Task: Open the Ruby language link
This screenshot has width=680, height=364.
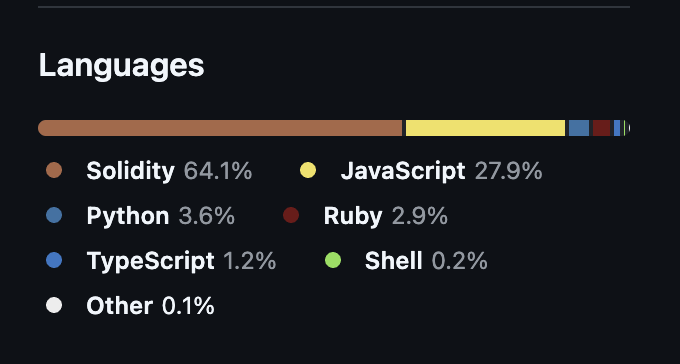Action: (x=365, y=216)
